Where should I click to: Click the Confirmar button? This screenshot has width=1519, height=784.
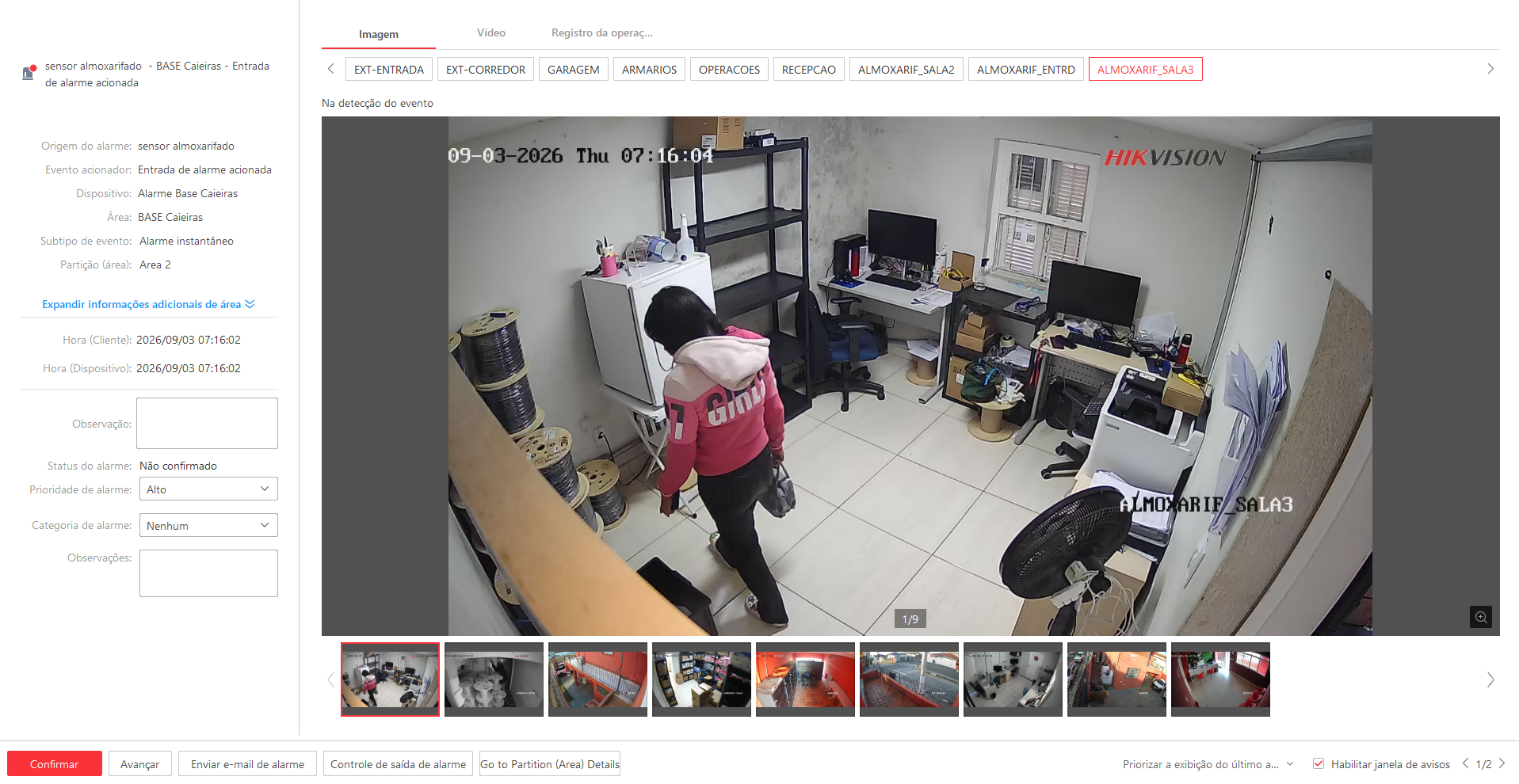(x=55, y=763)
